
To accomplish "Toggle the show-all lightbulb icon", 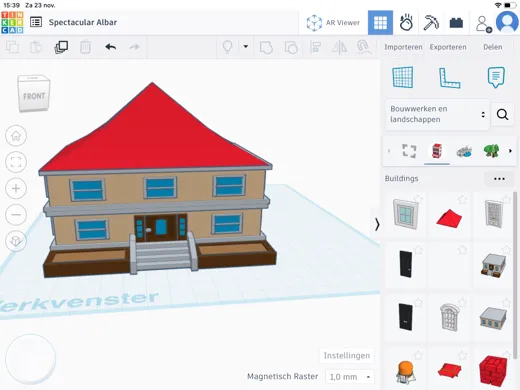I will tap(227, 47).
